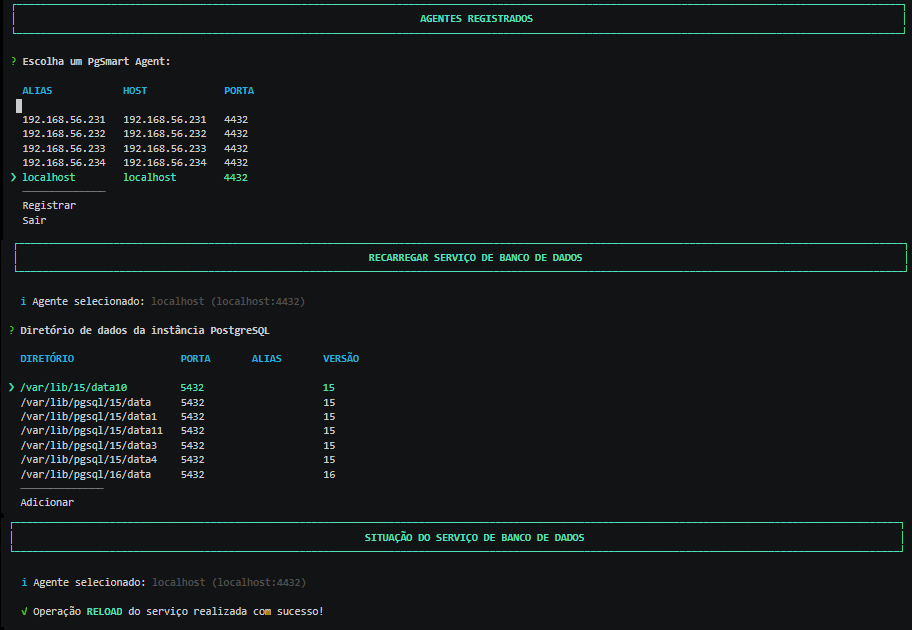Click the ALIAS column header in agents table
Image resolution: width=912 pixels, height=630 pixels.
pos(37,91)
